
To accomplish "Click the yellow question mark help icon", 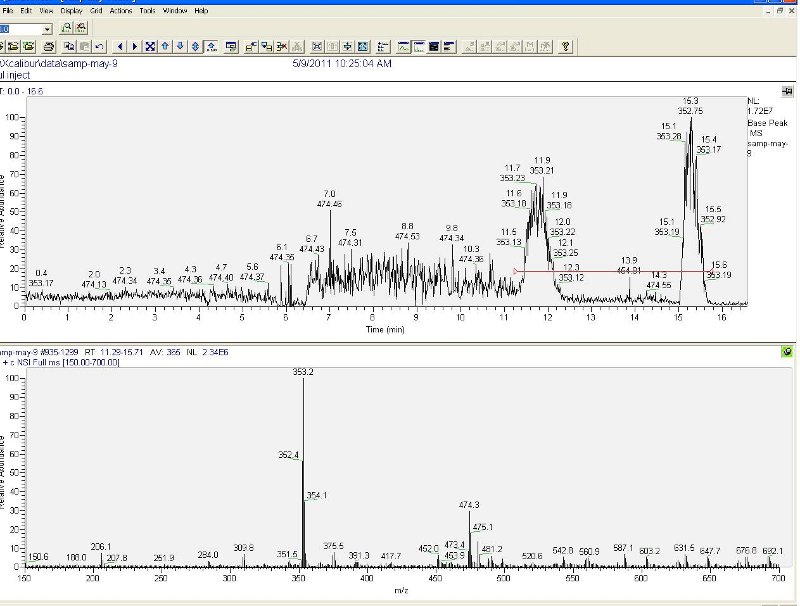I will (x=565, y=46).
